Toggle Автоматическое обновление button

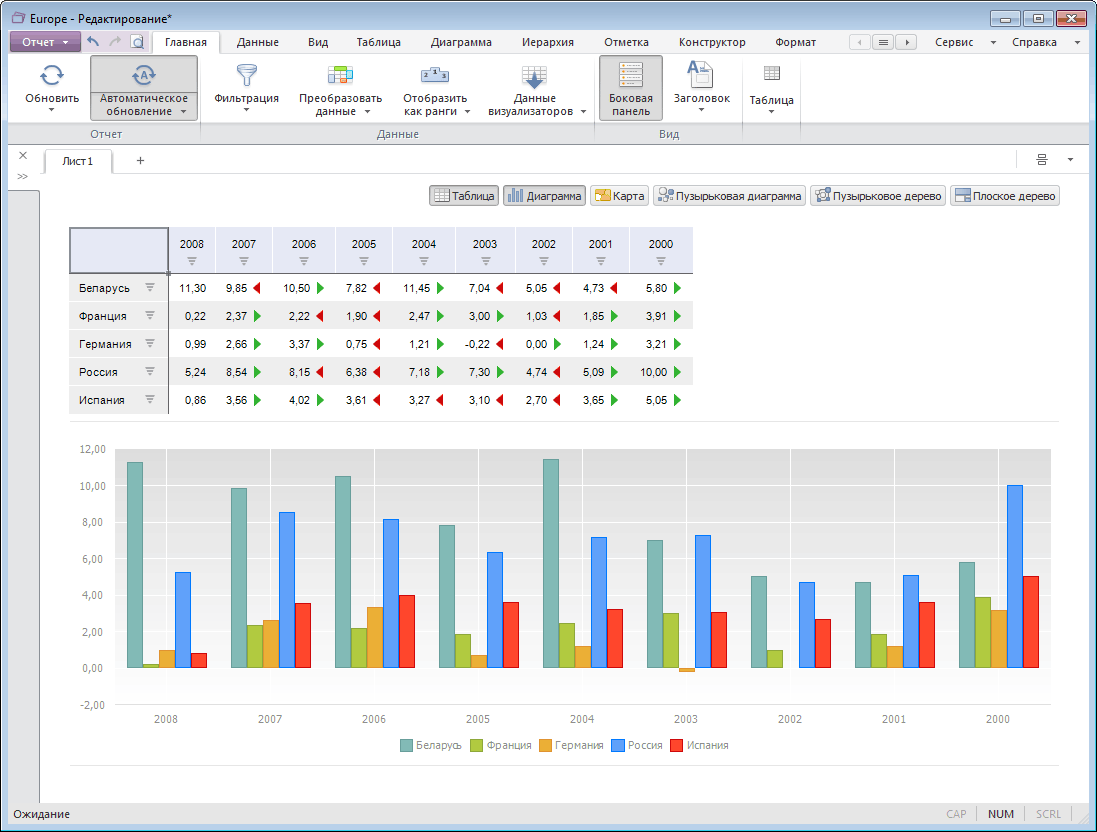point(144,89)
